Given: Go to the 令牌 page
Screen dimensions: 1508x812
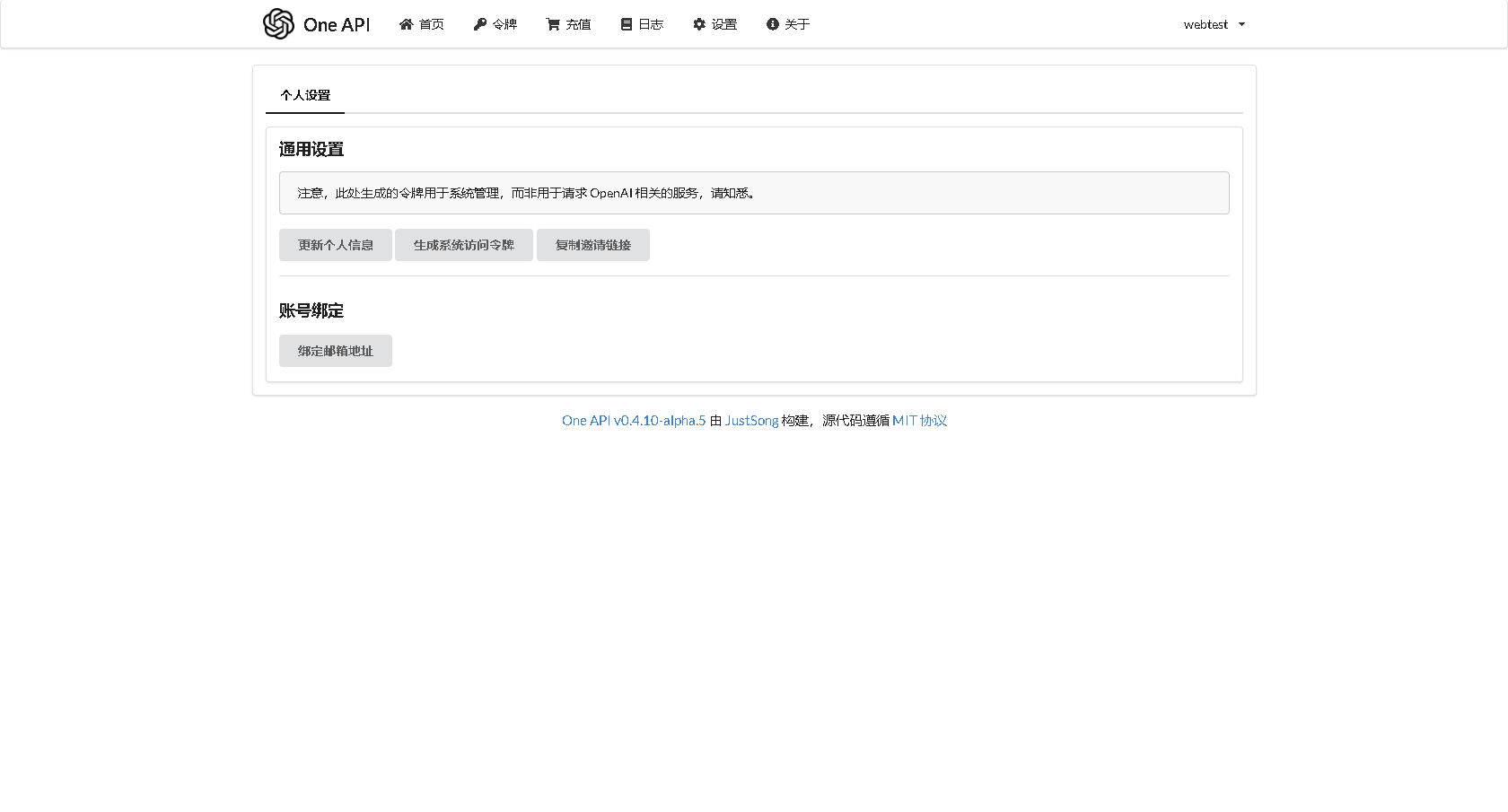Looking at the screenshot, I should coord(495,24).
